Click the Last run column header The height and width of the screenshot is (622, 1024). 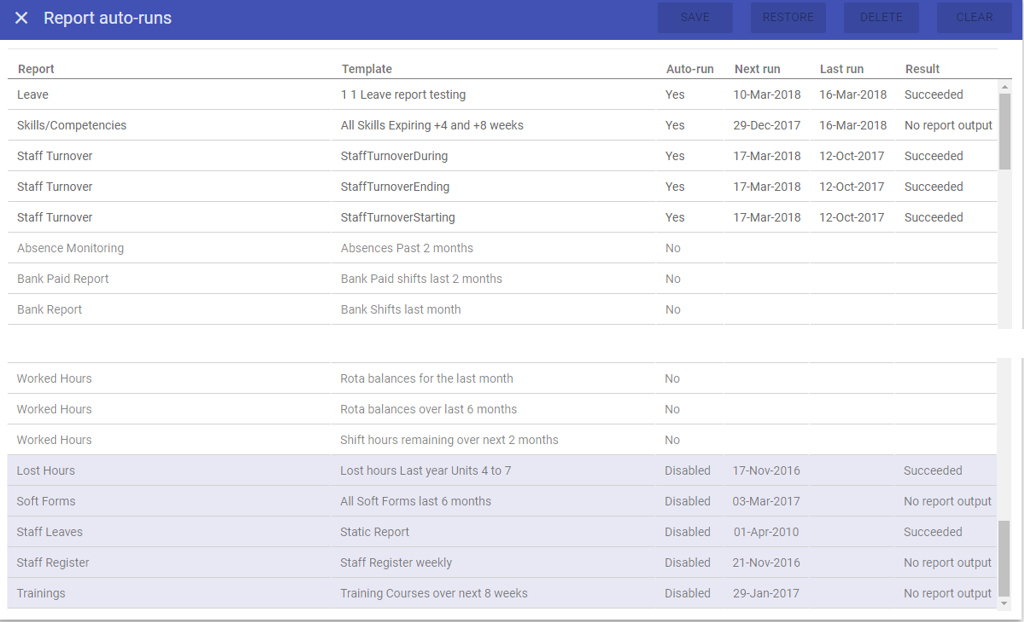(x=842, y=69)
